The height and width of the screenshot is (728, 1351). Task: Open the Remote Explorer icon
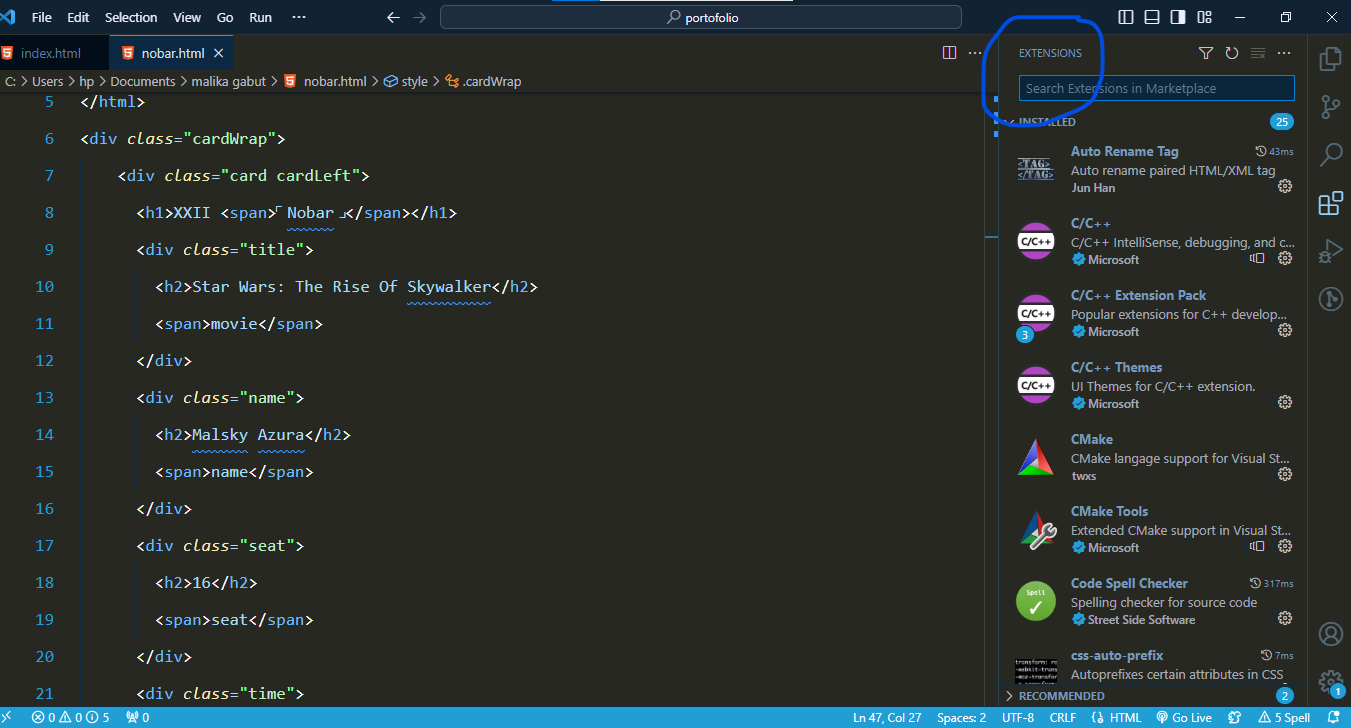1330,299
